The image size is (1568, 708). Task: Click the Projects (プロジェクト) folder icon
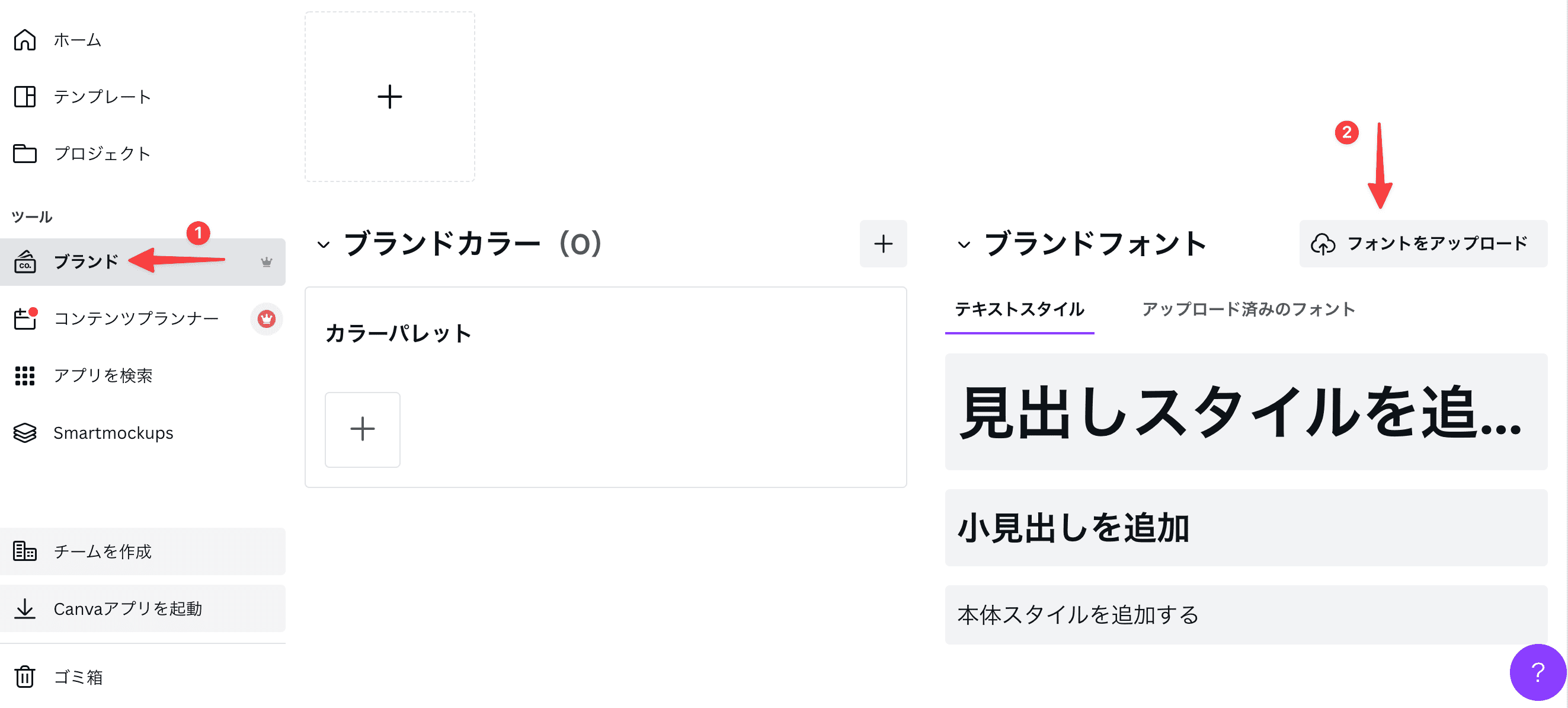pyautogui.click(x=25, y=154)
